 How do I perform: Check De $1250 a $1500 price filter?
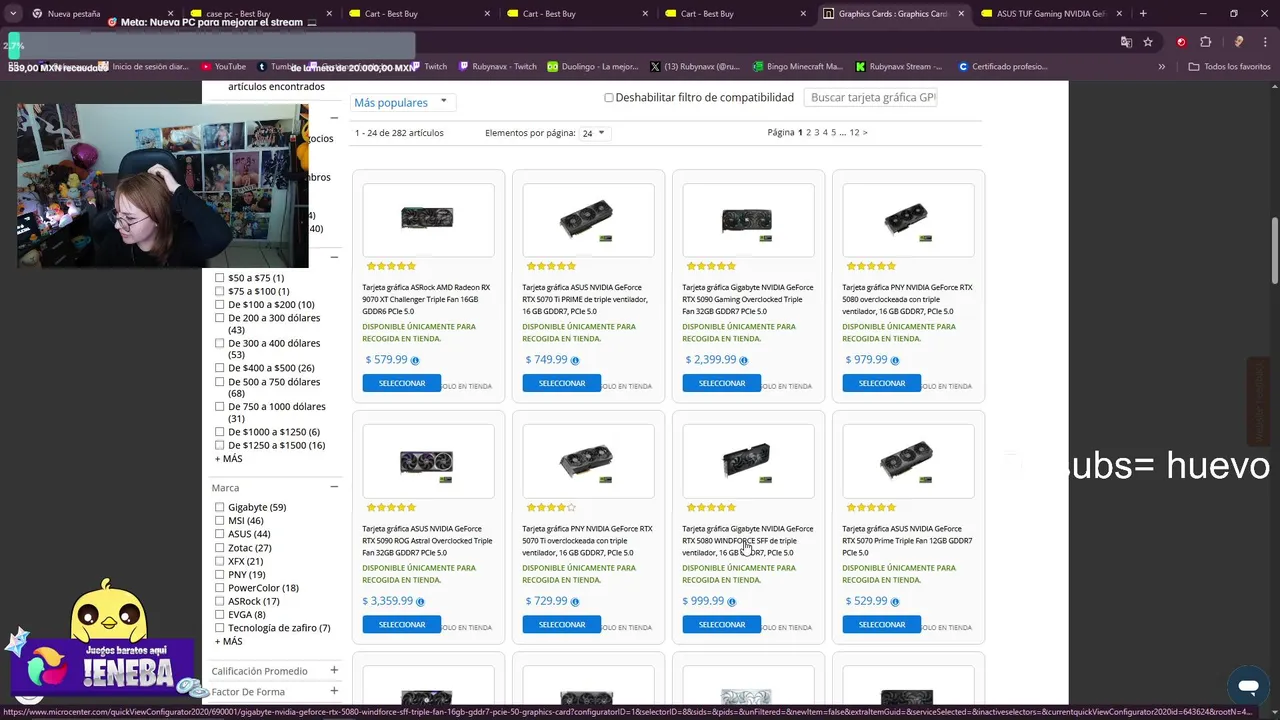coord(220,445)
